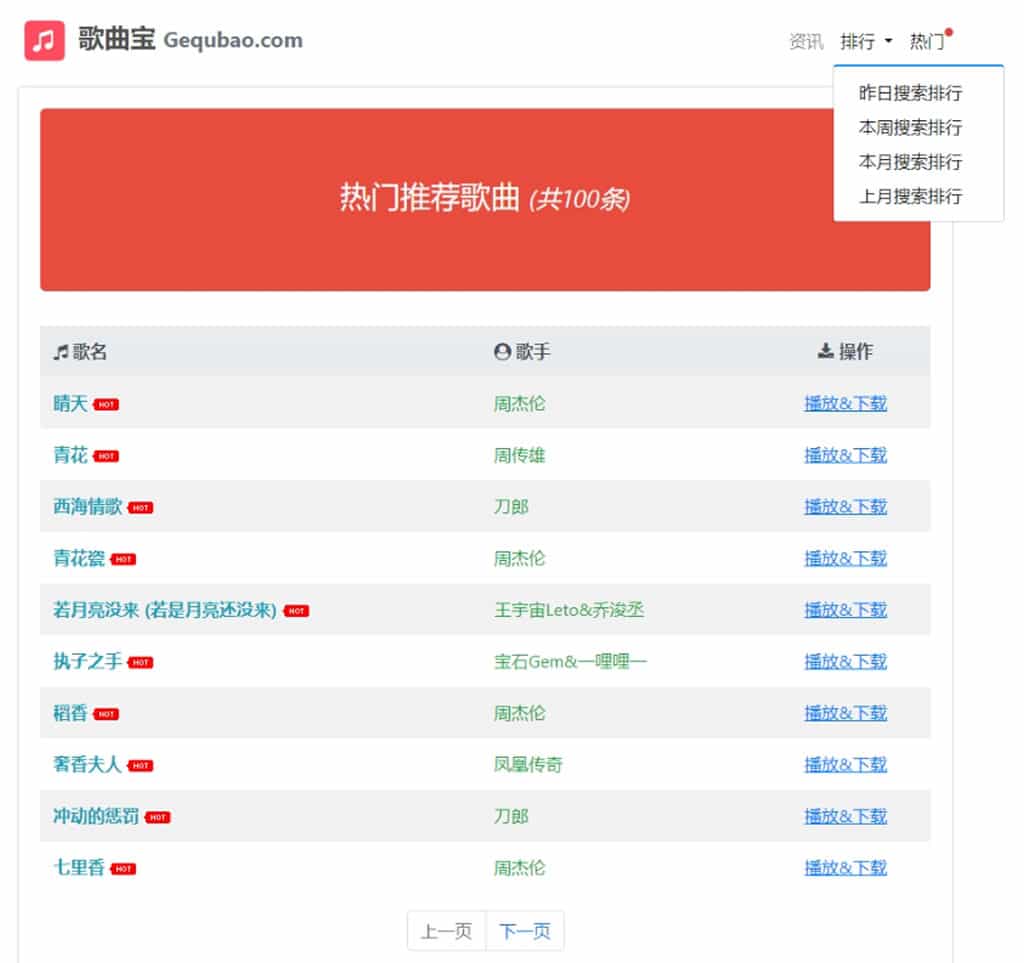Click the user icon beside 歌手 header
The height and width of the screenshot is (963, 1024).
502,352
